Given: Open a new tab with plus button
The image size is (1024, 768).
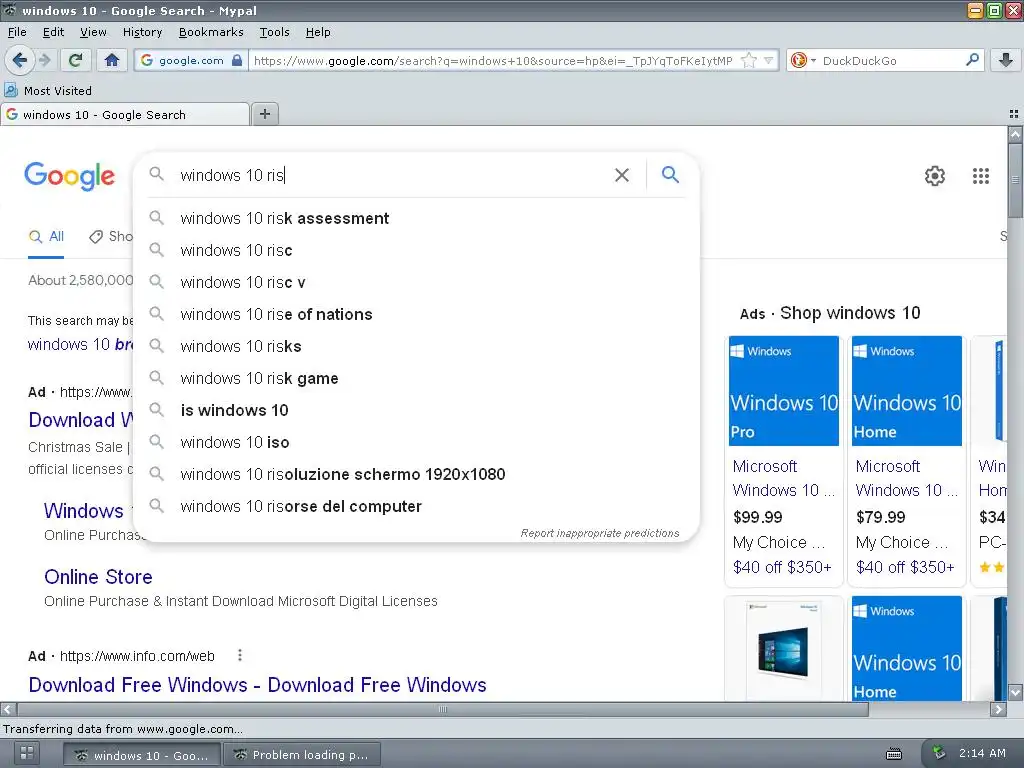Looking at the screenshot, I should [265, 114].
